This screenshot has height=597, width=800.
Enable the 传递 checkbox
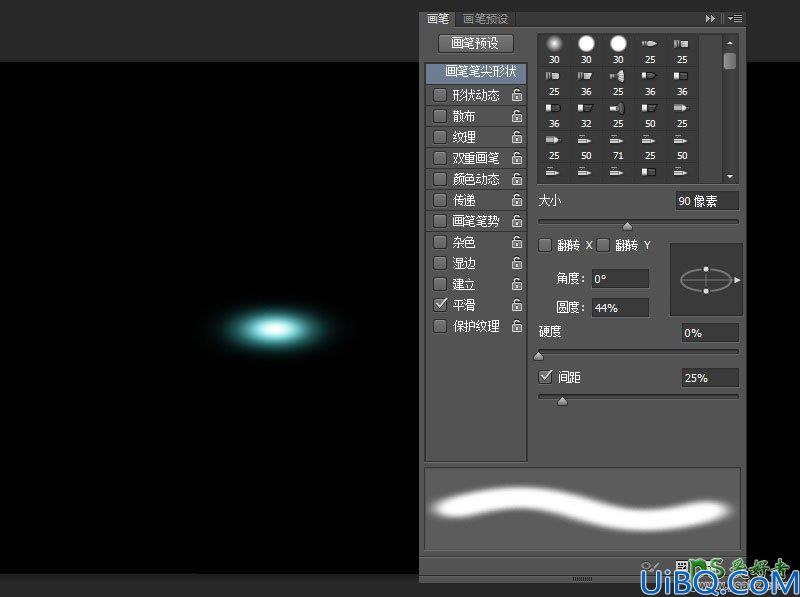440,200
